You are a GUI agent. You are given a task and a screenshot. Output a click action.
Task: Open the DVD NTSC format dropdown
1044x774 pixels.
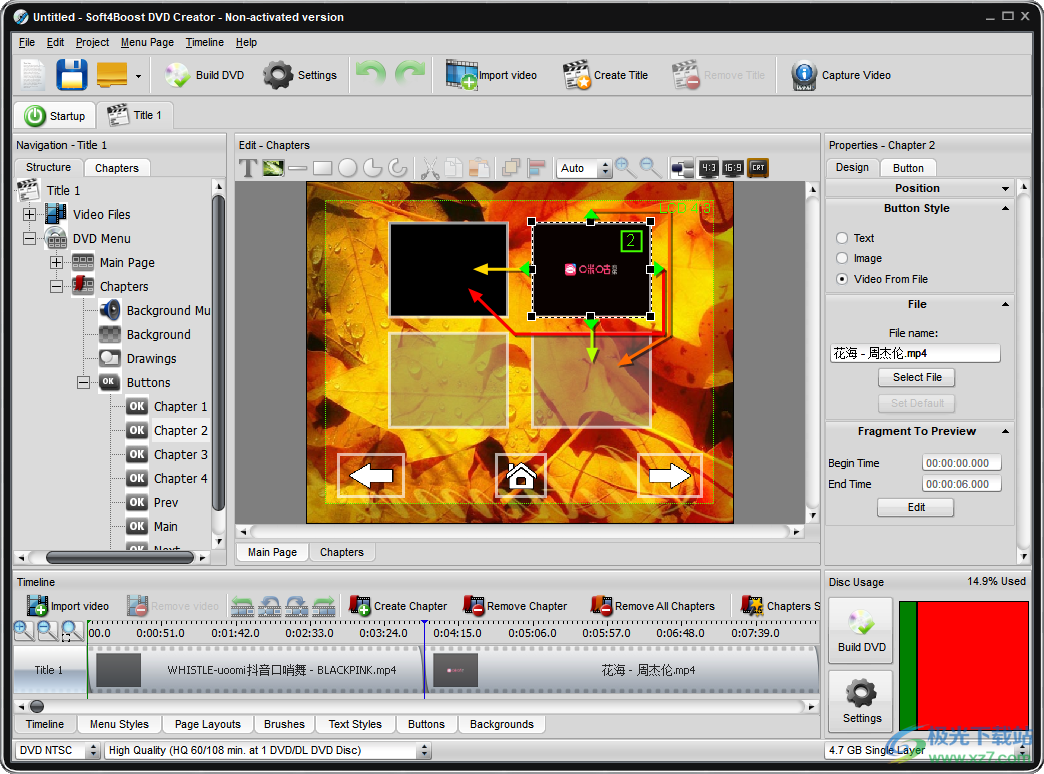(93, 750)
